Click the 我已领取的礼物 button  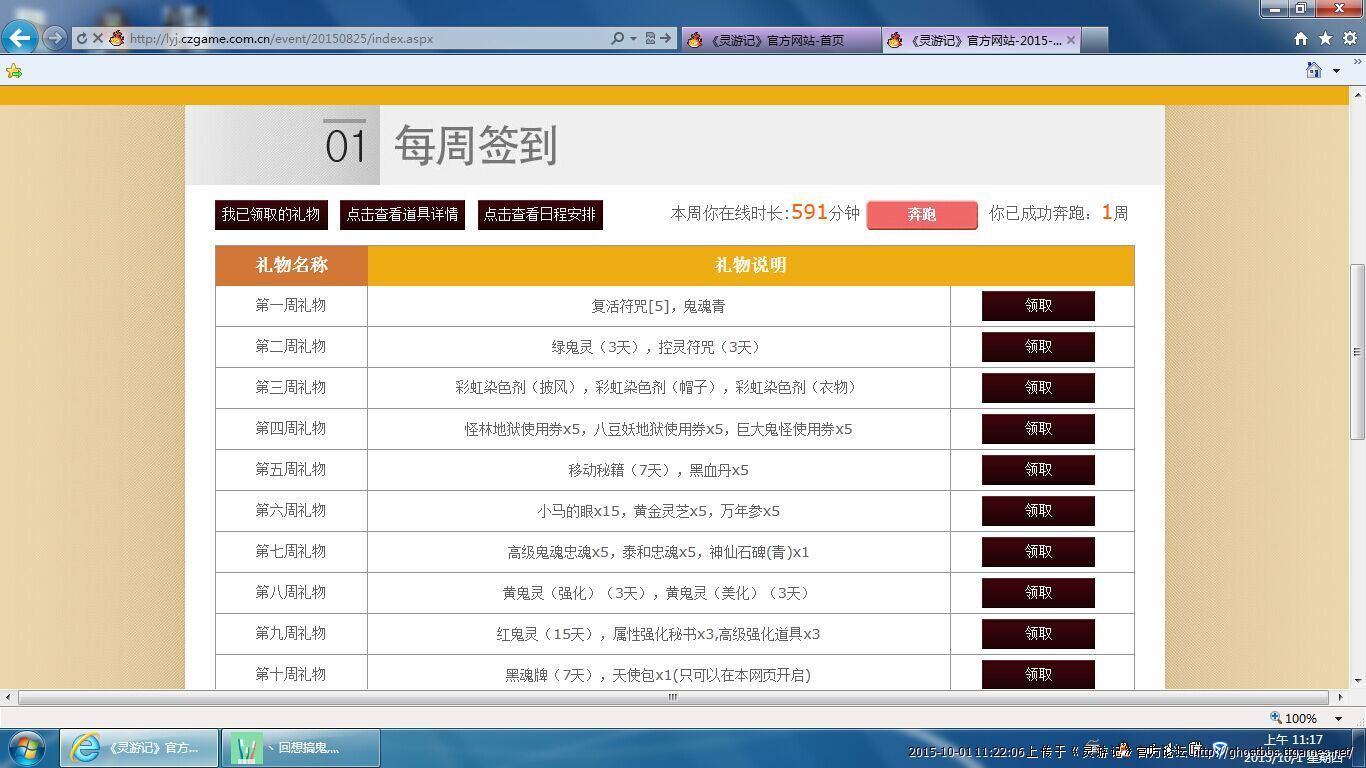coord(271,215)
